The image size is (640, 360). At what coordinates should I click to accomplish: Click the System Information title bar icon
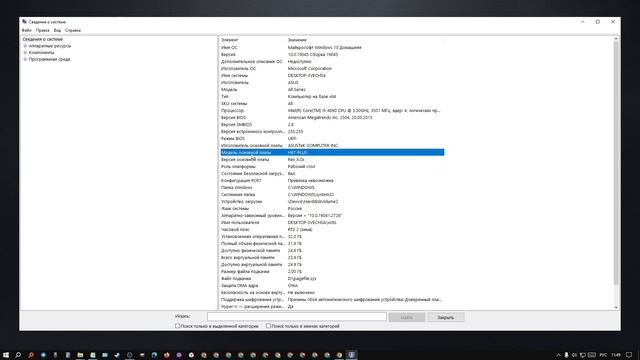24,22
